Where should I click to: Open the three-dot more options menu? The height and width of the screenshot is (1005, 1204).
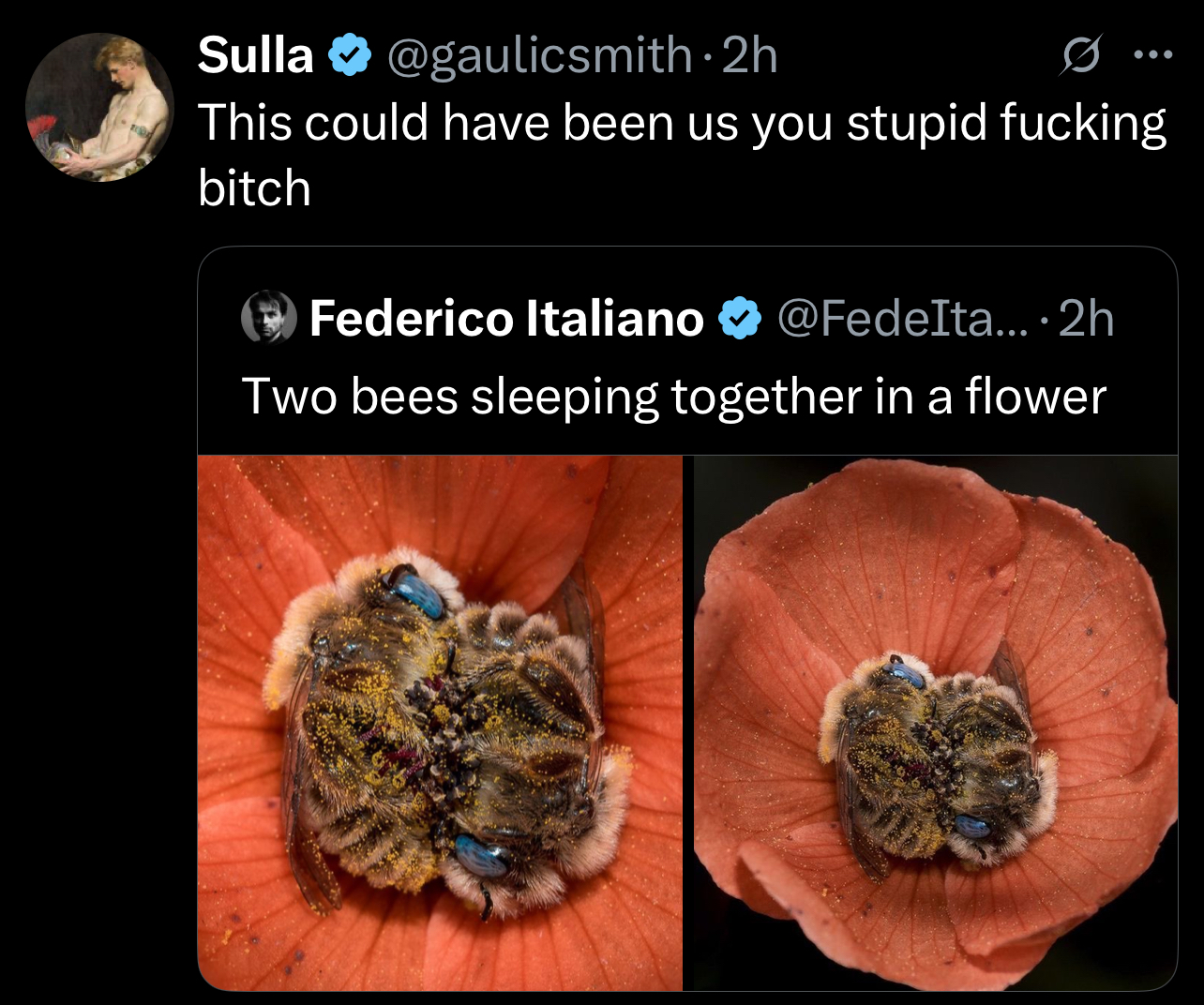click(1152, 56)
